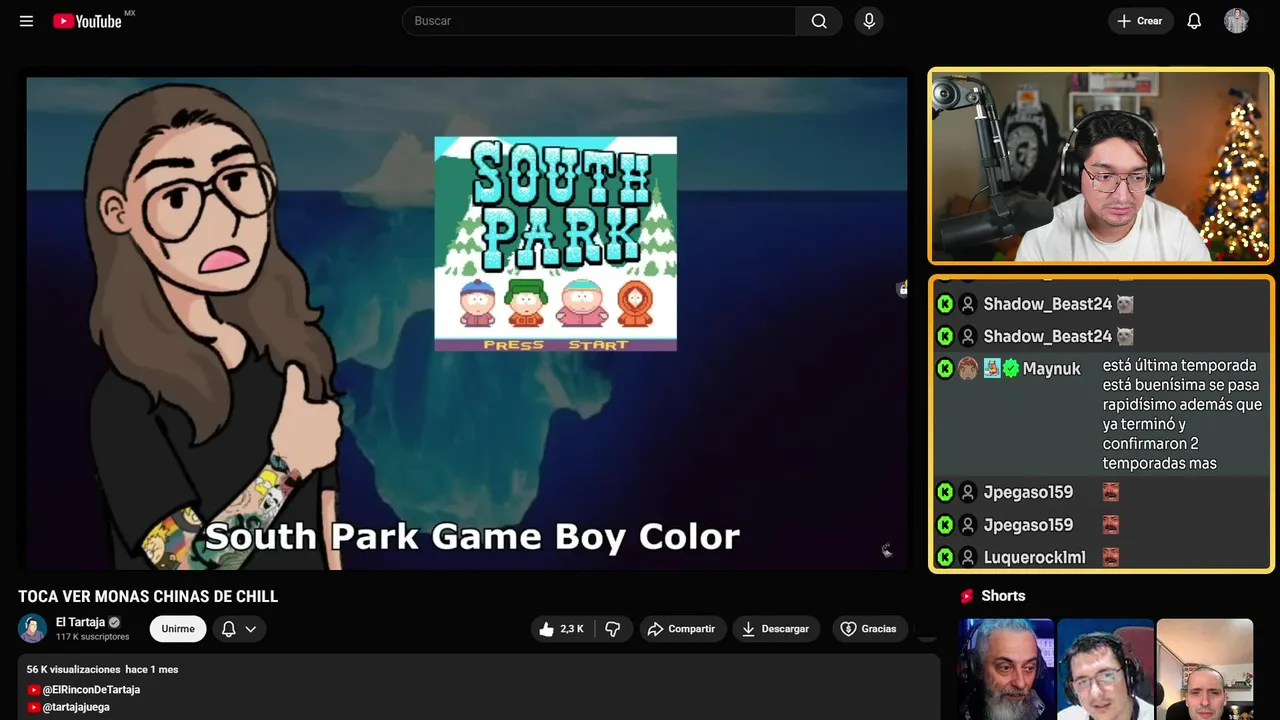Image resolution: width=1280 pixels, height=720 pixels.
Task: Click the Descargar download button
Action: 776,629
